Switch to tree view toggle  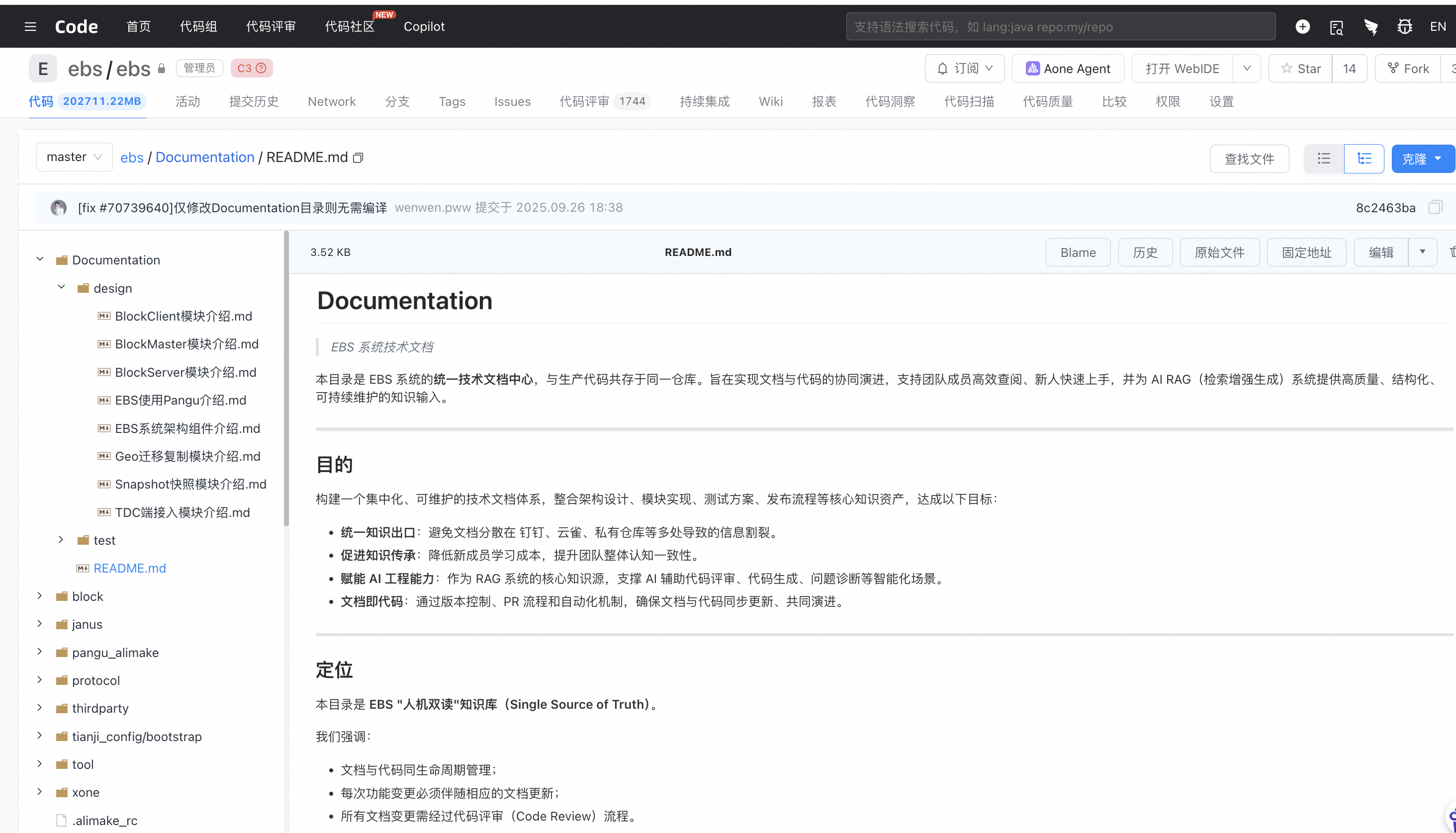coord(1364,159)
